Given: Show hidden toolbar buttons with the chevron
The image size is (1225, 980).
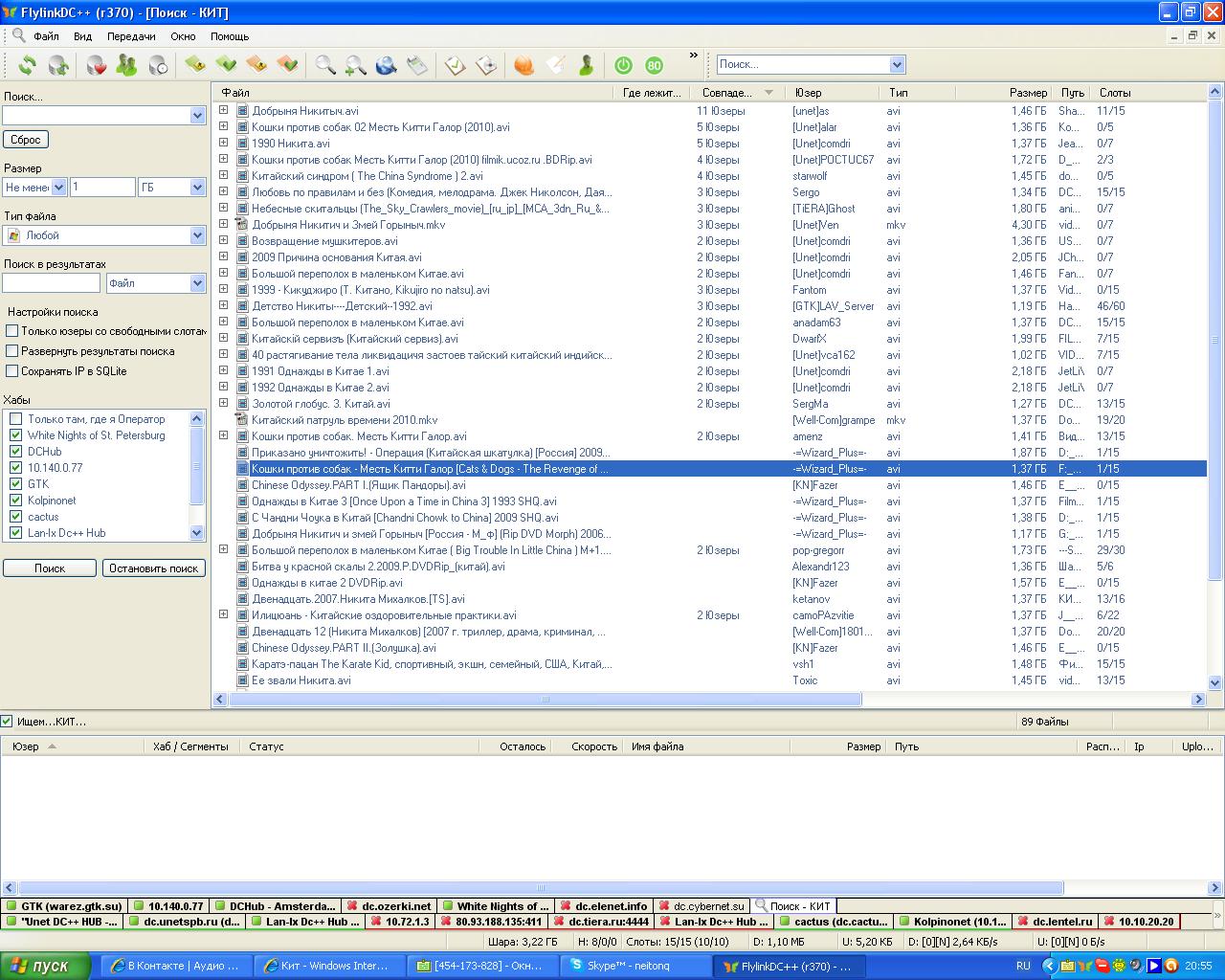Looking at the screenshot, I should (x=694, y=56).
